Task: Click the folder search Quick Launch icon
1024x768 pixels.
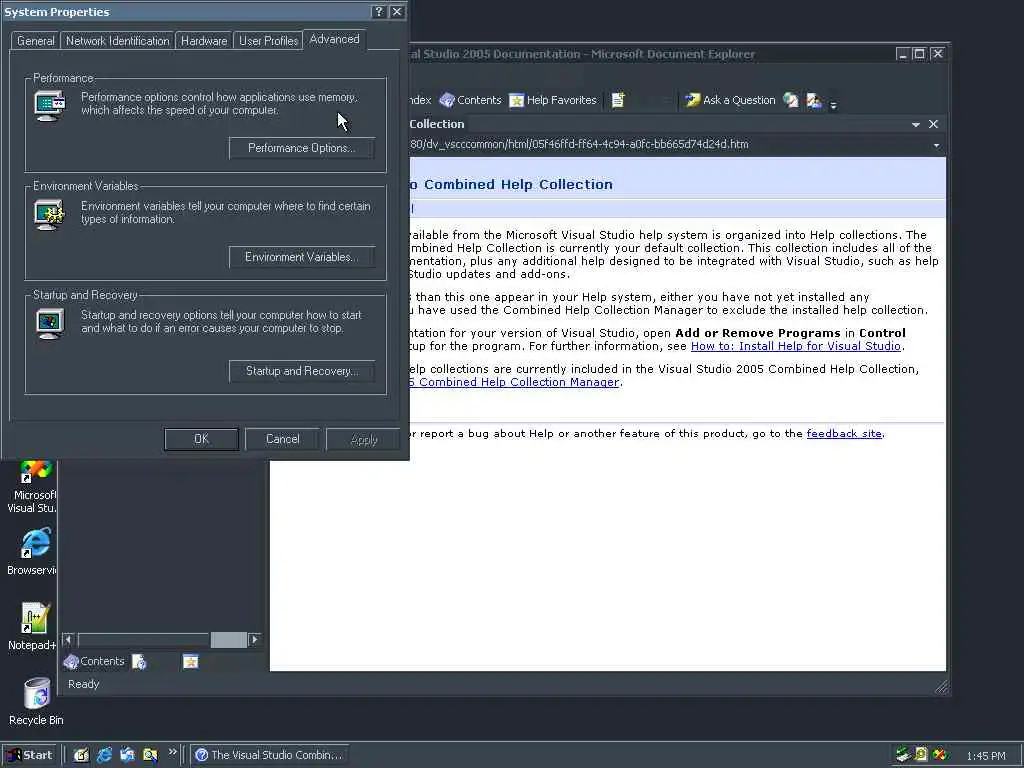Action: pos(150,755)
